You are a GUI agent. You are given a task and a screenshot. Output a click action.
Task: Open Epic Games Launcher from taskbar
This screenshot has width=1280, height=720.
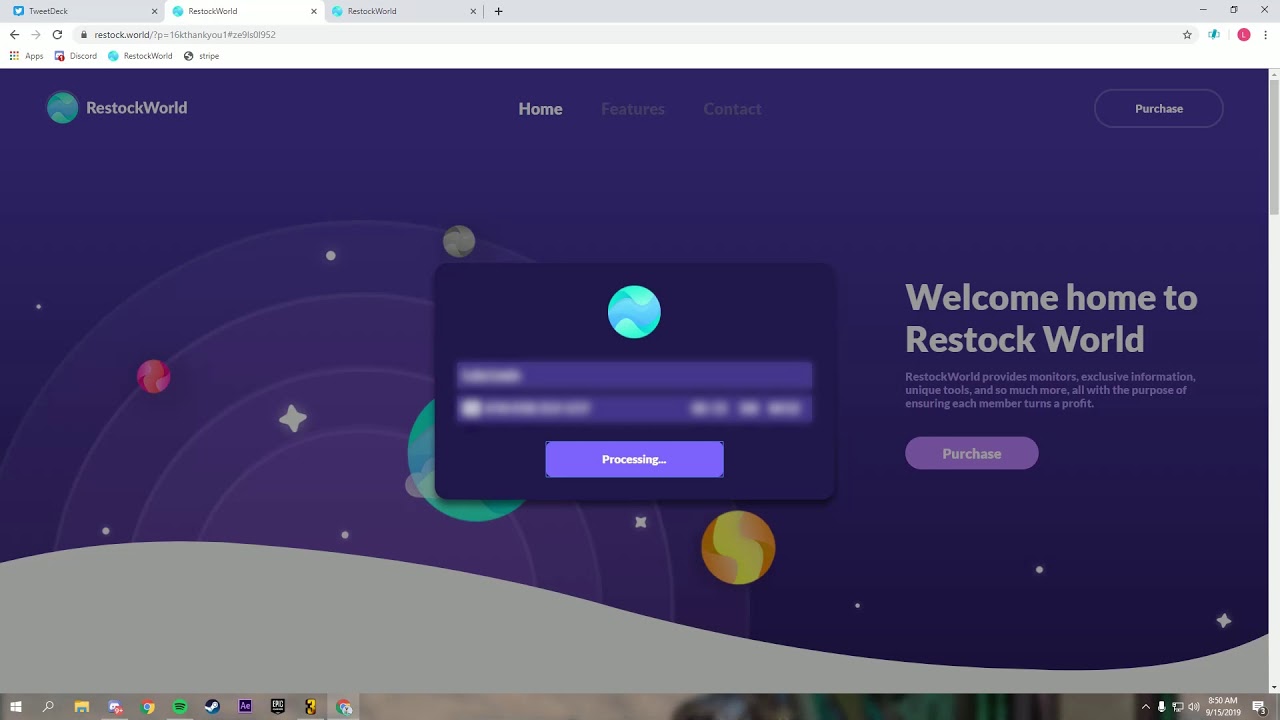coord(278,707)
